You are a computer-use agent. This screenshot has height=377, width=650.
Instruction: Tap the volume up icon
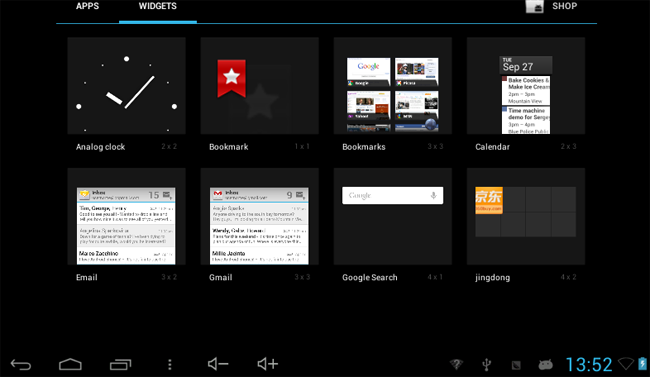(268, 364)
